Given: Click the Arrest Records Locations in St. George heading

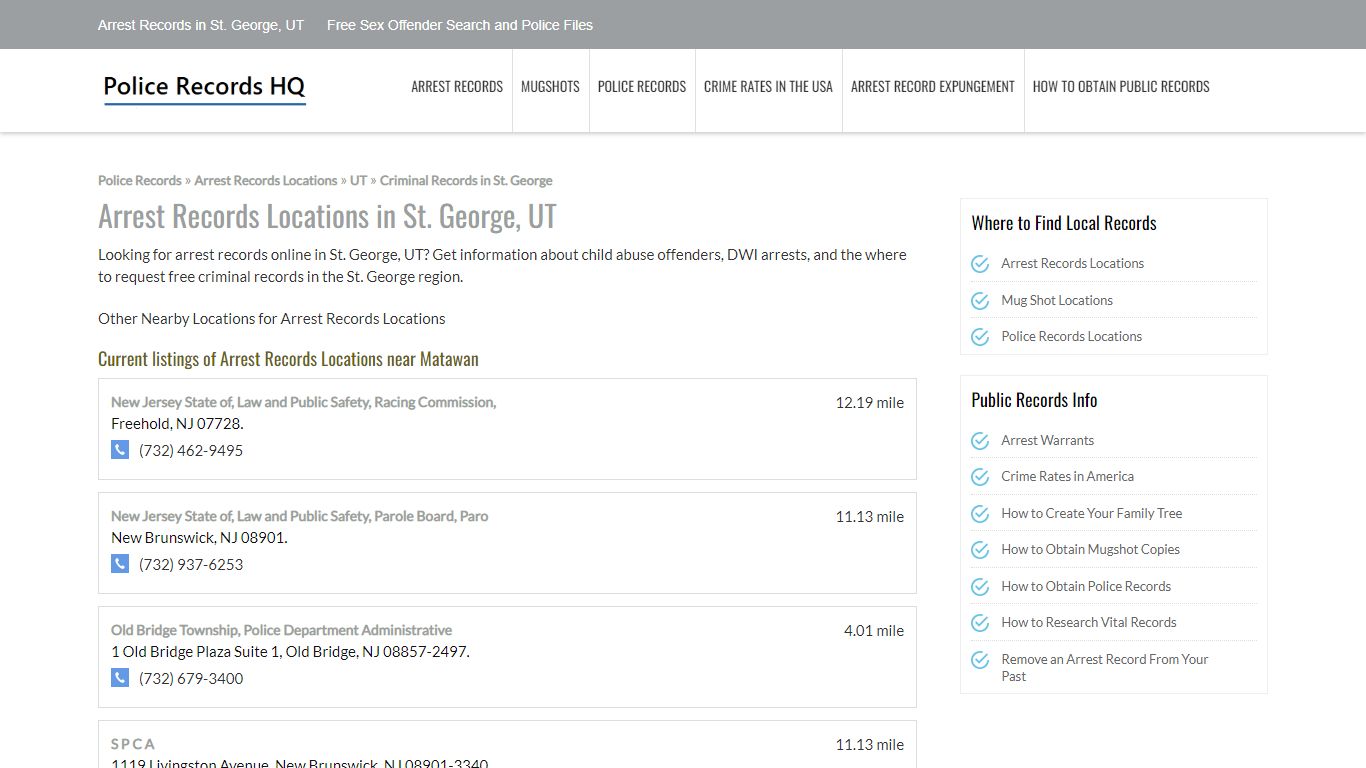Looking at the screenshot, I should [x=327, y=217].
